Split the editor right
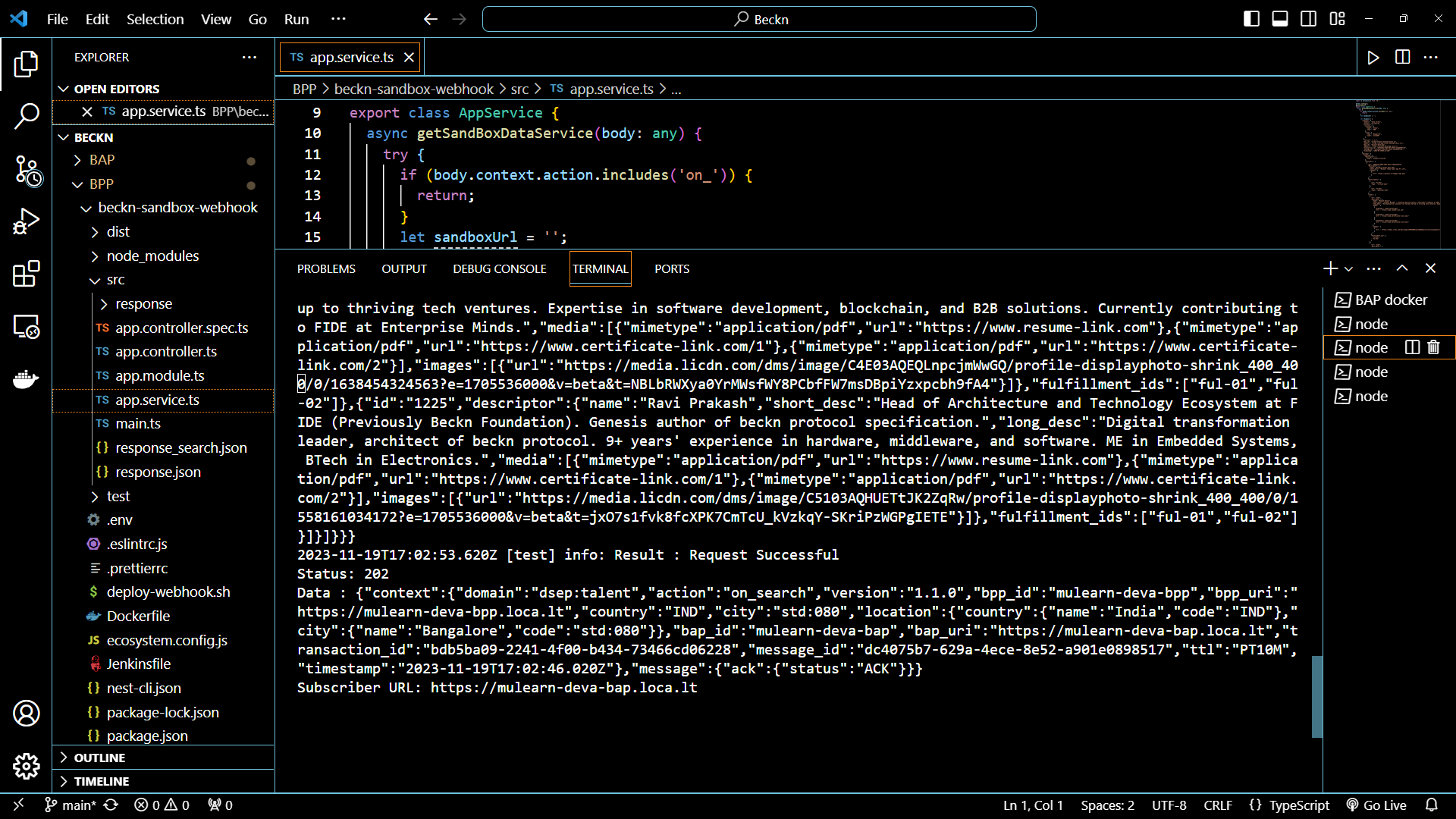This screenshot has height=819, width=1456. click(x=1402, y=58)
